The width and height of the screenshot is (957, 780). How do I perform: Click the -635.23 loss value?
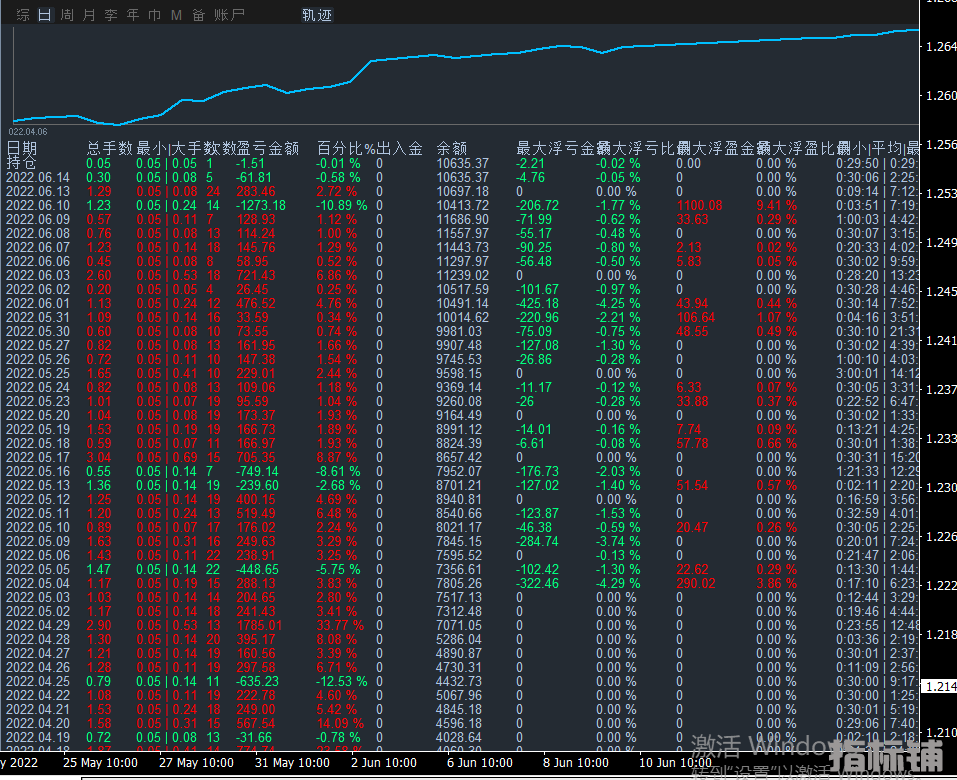(x=258, y=682)
